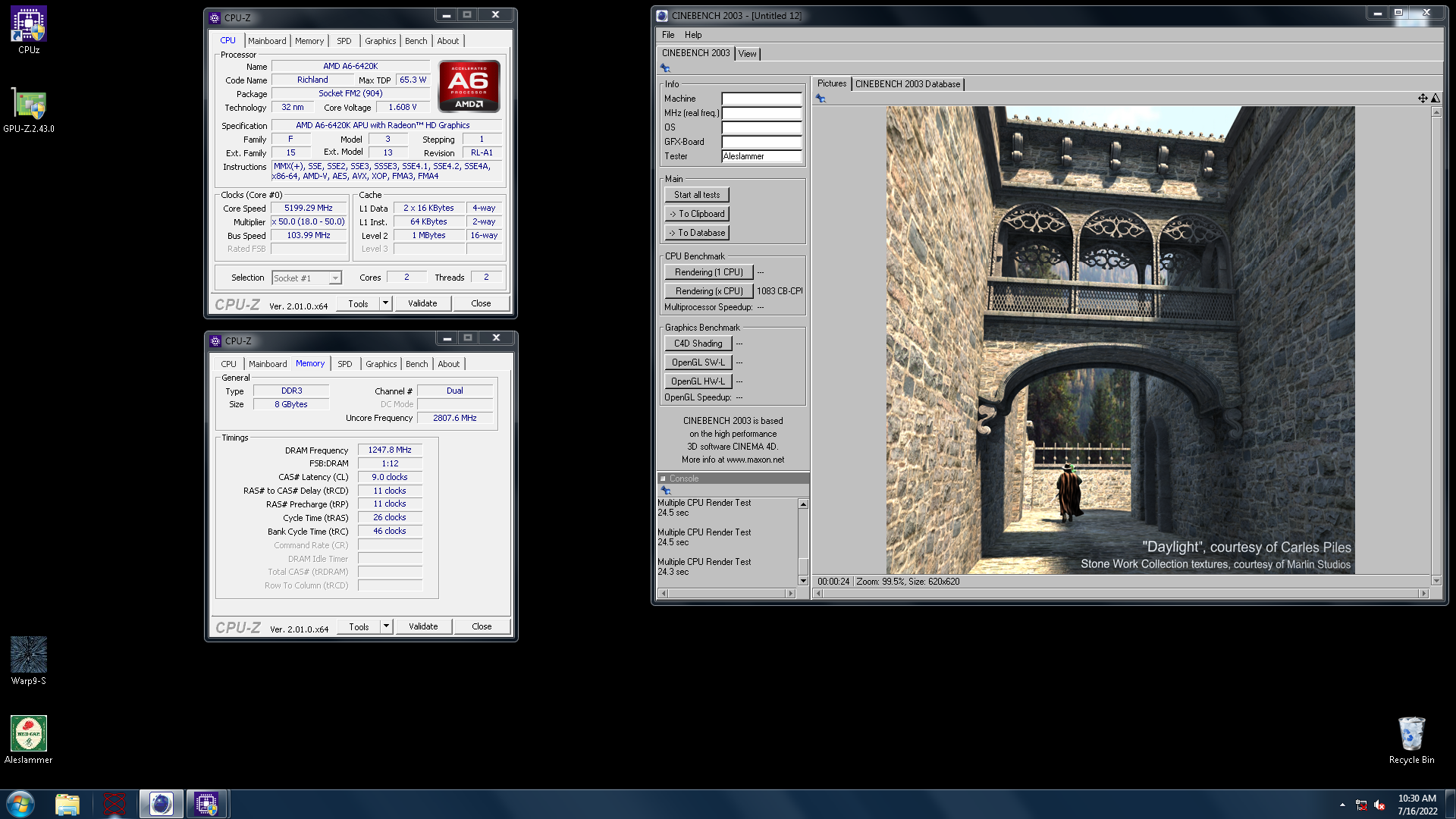Click the pin icon in Pictures panel

(821, 98)
